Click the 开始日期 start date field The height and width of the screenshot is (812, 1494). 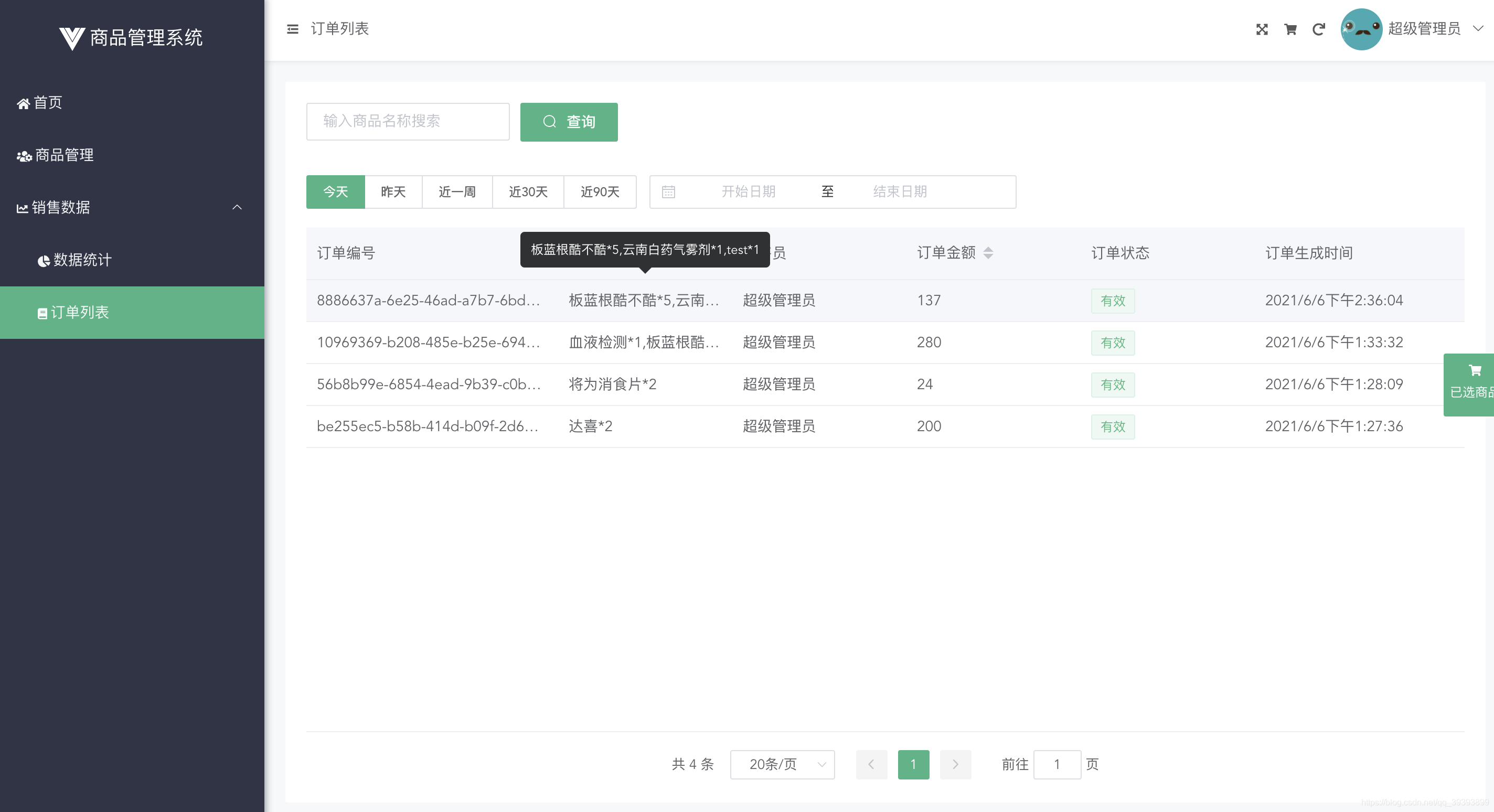coord(748,191)
